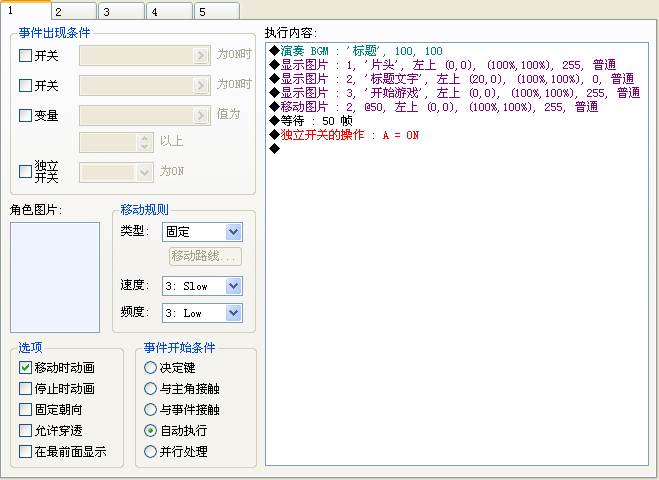Enable the 变量 condition checkbox
Screen dimensions: 659x480
pyautogui.click(x=25, y=115)
